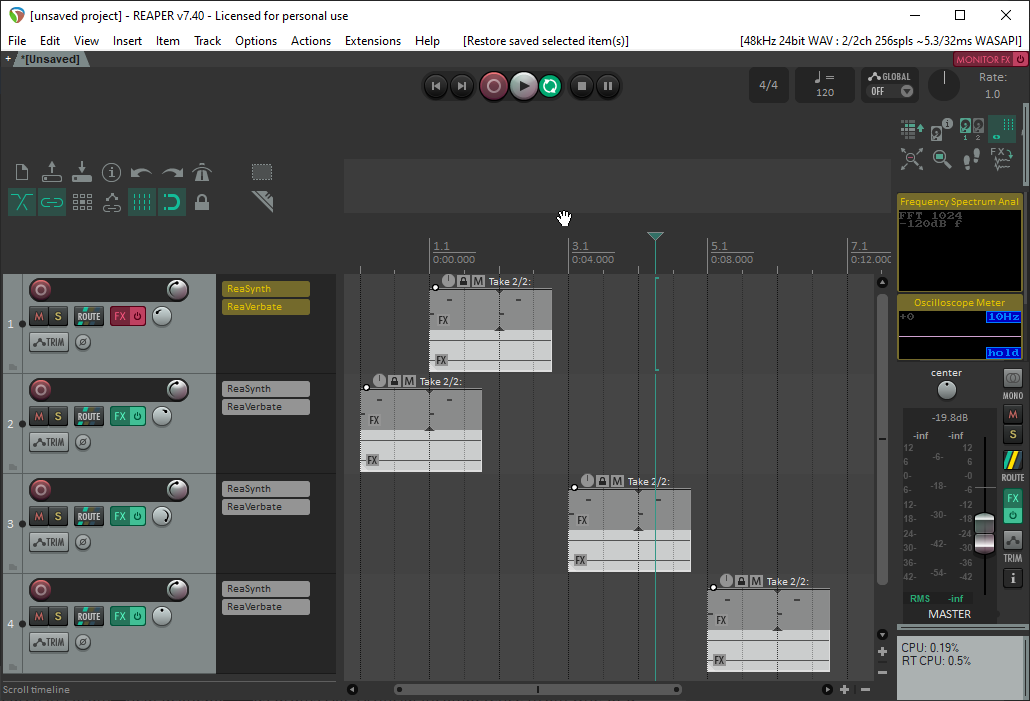Open the Global automation override dropdown arrow
1030x701 pixels.
point(907,91)
